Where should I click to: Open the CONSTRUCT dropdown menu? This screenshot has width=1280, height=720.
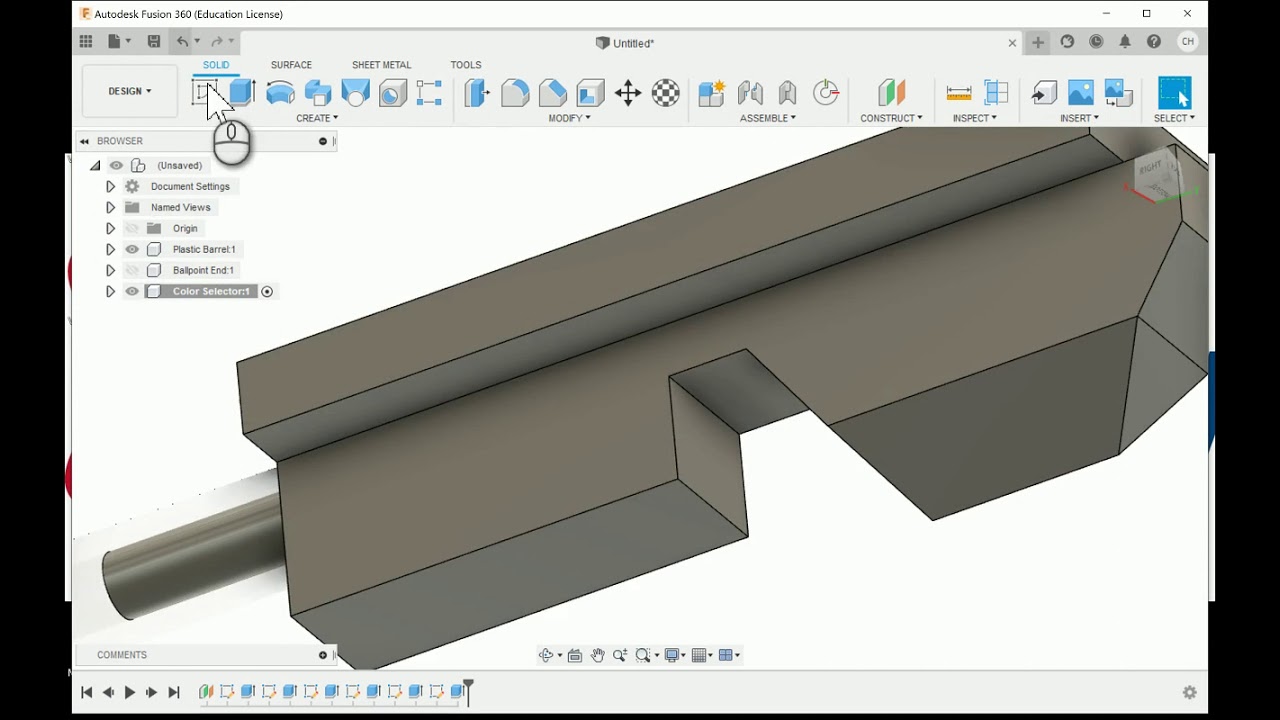(x=891, y=118)
